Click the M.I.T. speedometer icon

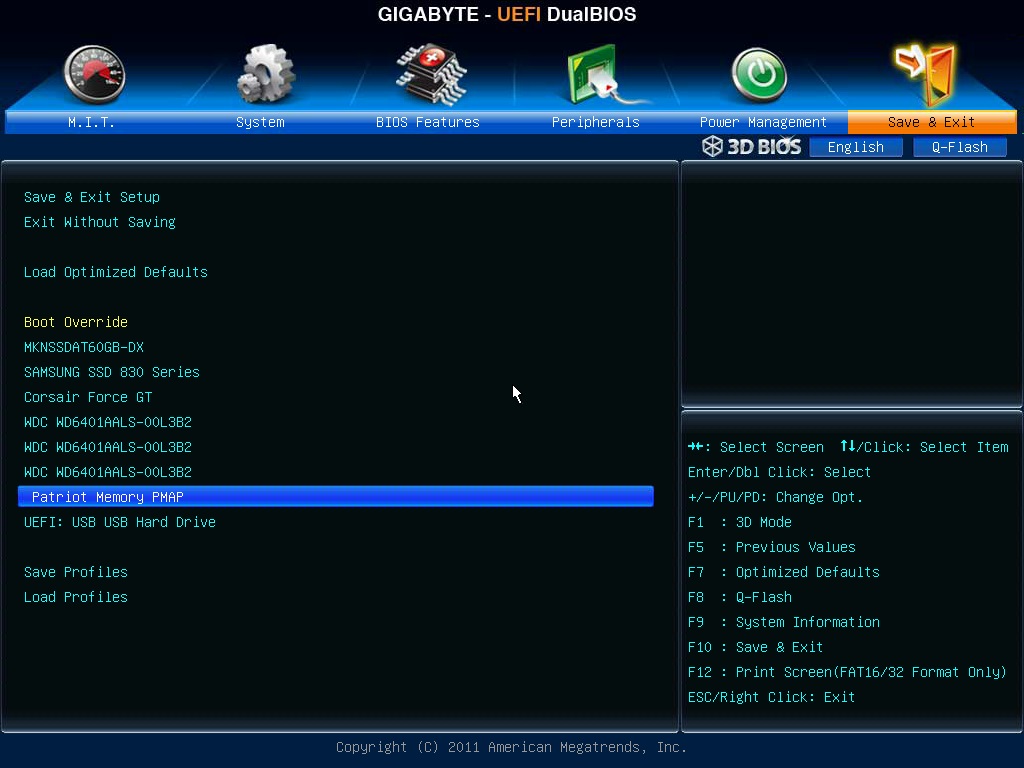point(95,74)
